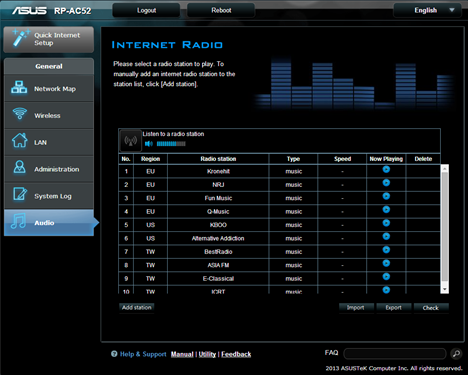Play the Alternative Addiction station
This screenshot has height=375, width=468.
coord(386,236)
